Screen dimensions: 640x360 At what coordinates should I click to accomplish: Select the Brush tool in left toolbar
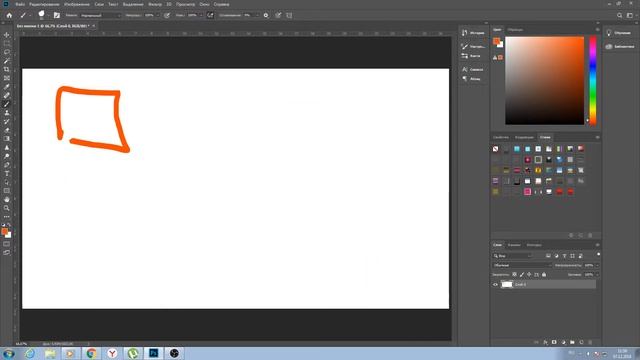(7, 104)
